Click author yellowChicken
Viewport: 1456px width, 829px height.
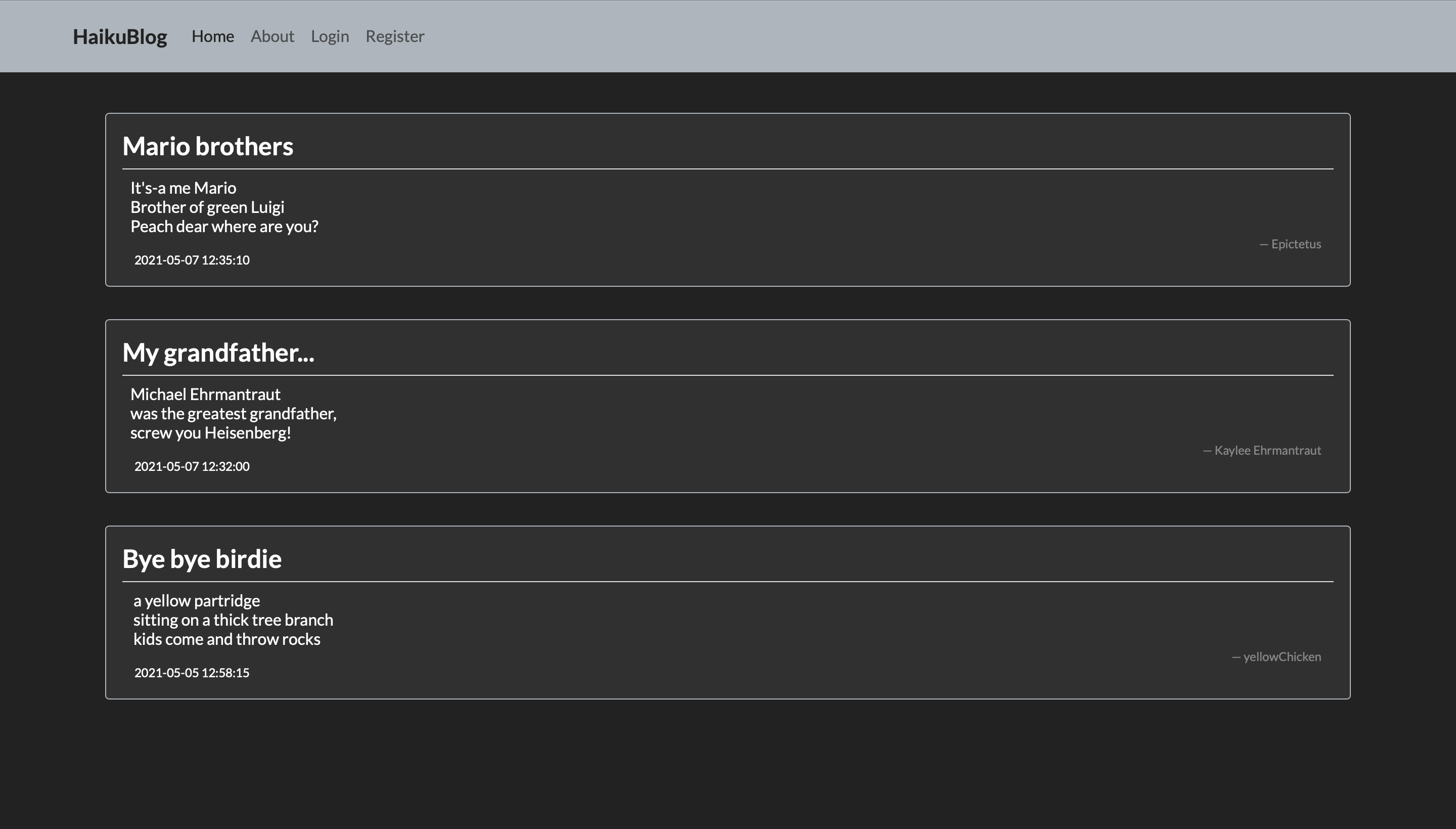coord(1281,657)
